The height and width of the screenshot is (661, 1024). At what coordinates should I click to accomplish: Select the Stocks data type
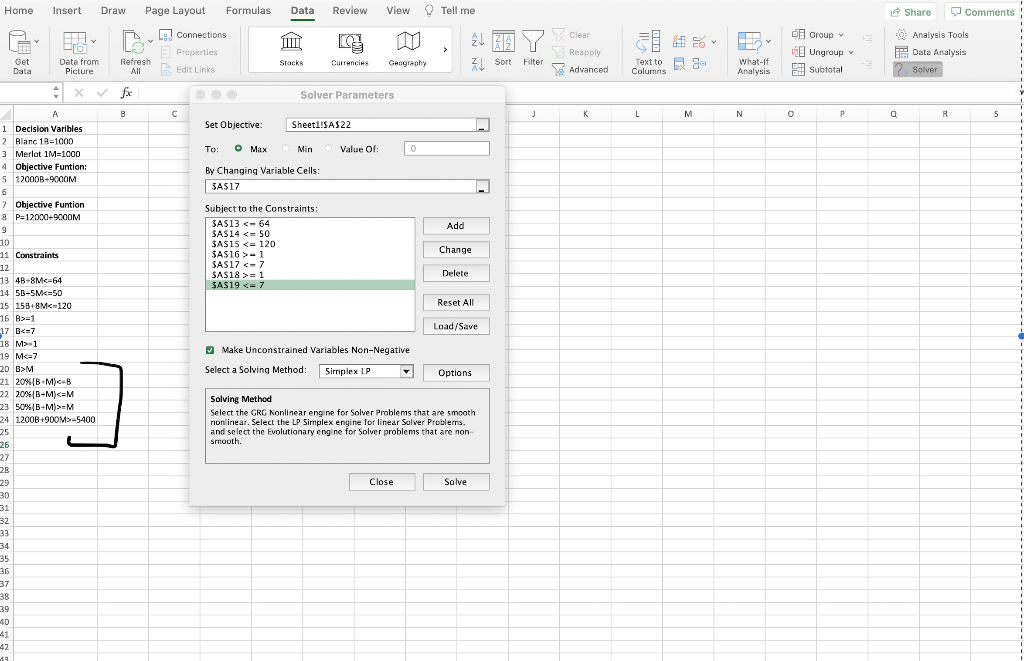(x=291, y=42)
